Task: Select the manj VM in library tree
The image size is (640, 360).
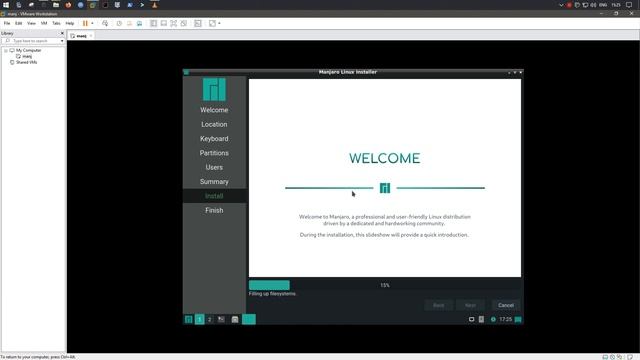Action: coord(27,56)
